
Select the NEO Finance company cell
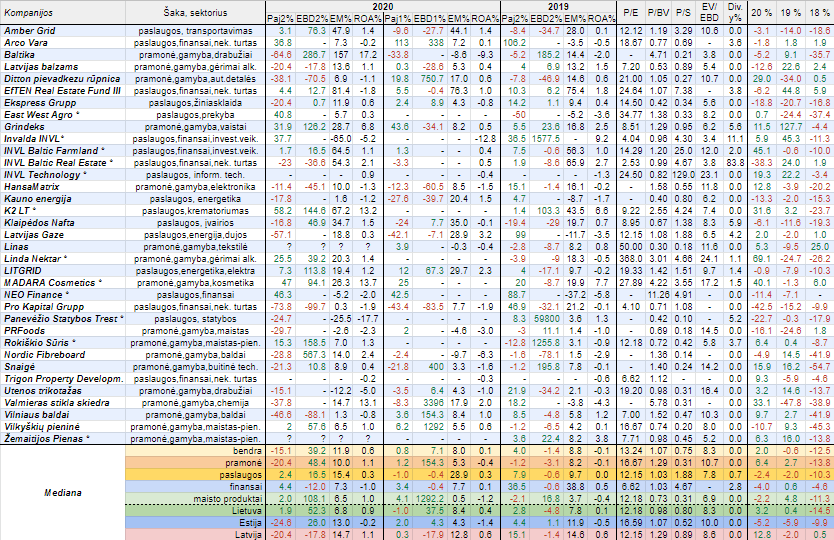pos(36,295)
